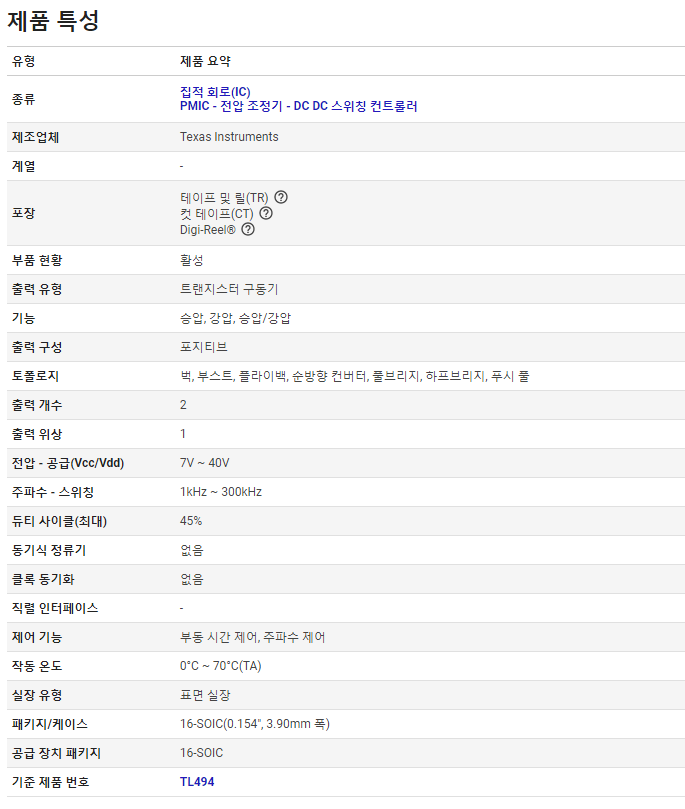Open the 집적 회로(IC) category link
This screenshot has width=685, height=809.
[x=215, y=92]
